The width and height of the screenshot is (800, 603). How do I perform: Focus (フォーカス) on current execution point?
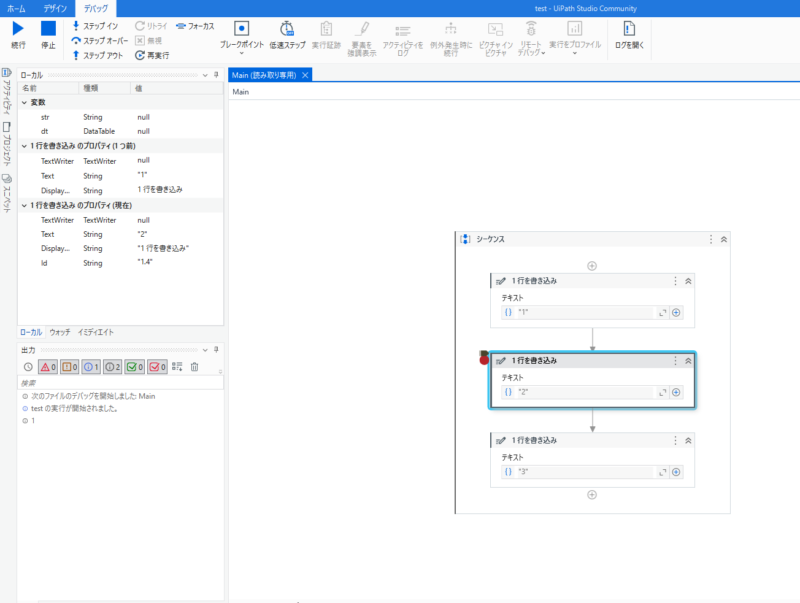(x=195, y=26)
